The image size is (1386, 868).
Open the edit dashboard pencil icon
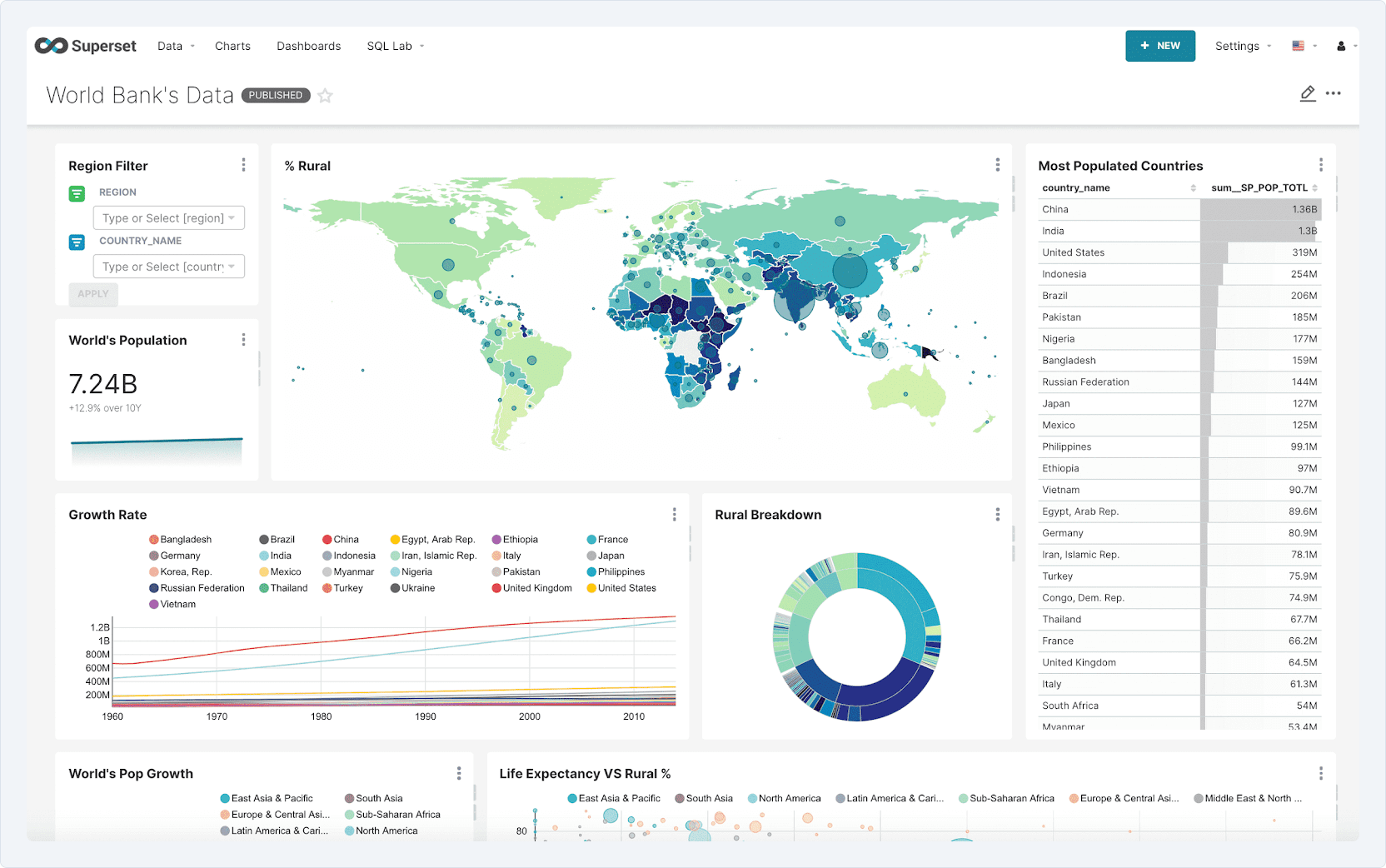click(1308, 94)
